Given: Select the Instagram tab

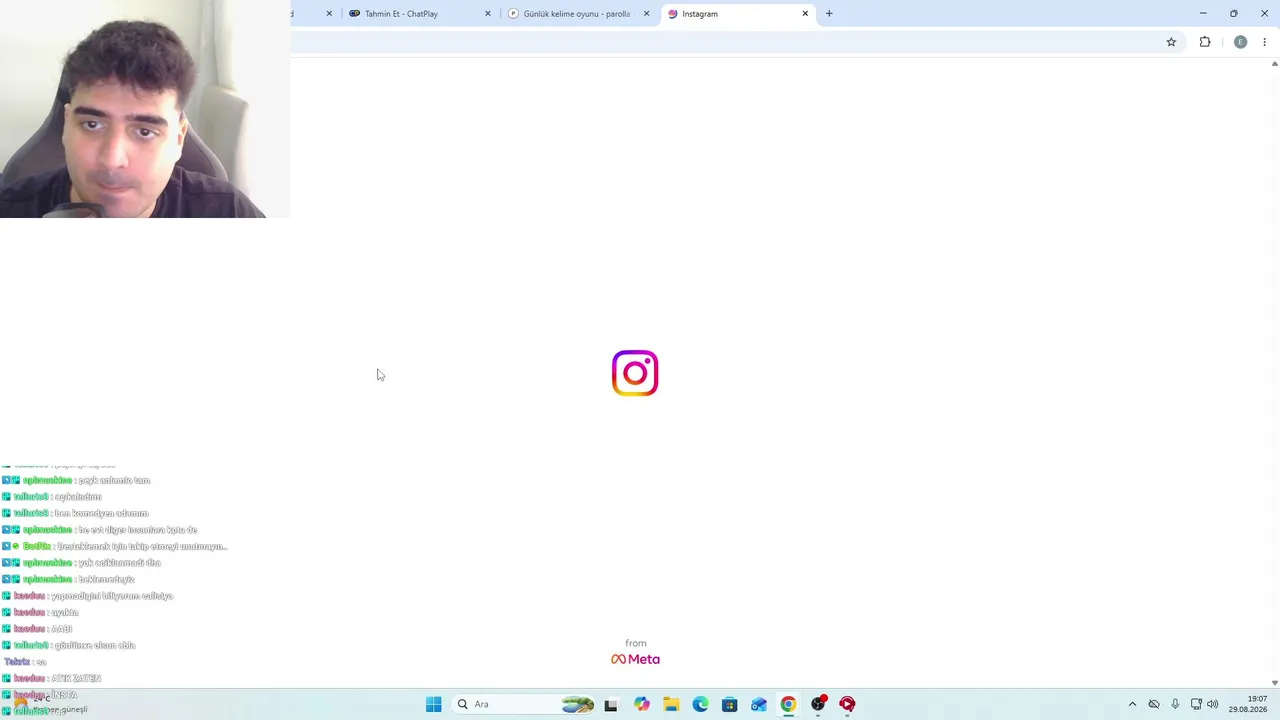Looking at the screenshot, I should point(737,14).
